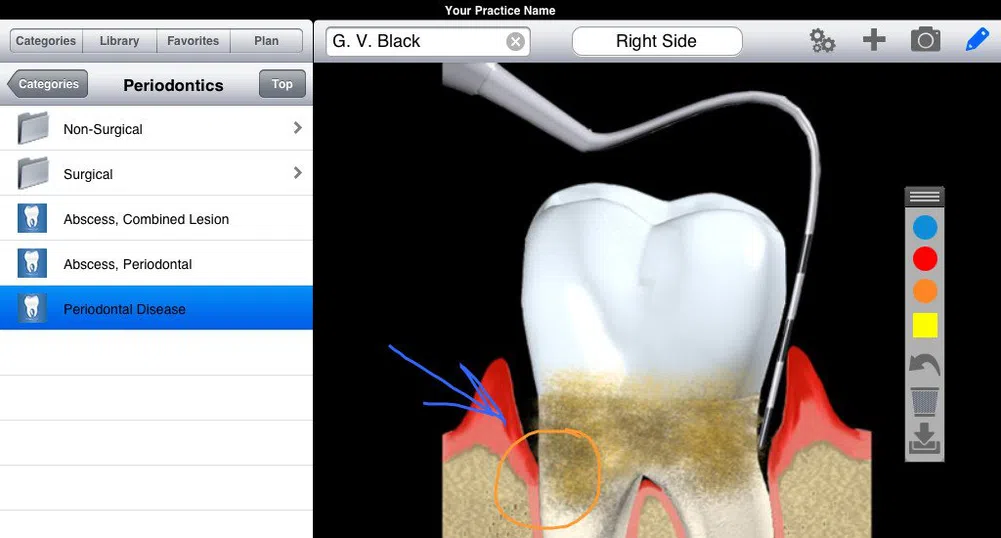
Task: Select the Right Side view button
Action: [656, 41]
